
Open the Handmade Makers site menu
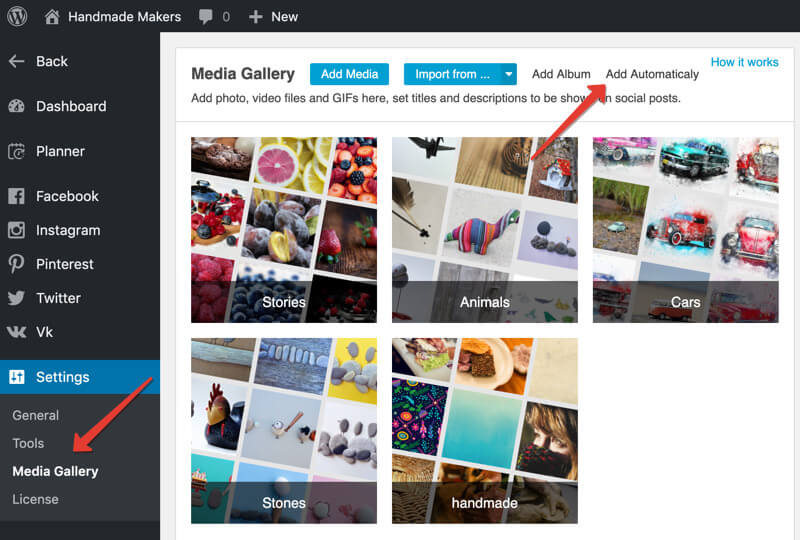click(x=124, y=17)
